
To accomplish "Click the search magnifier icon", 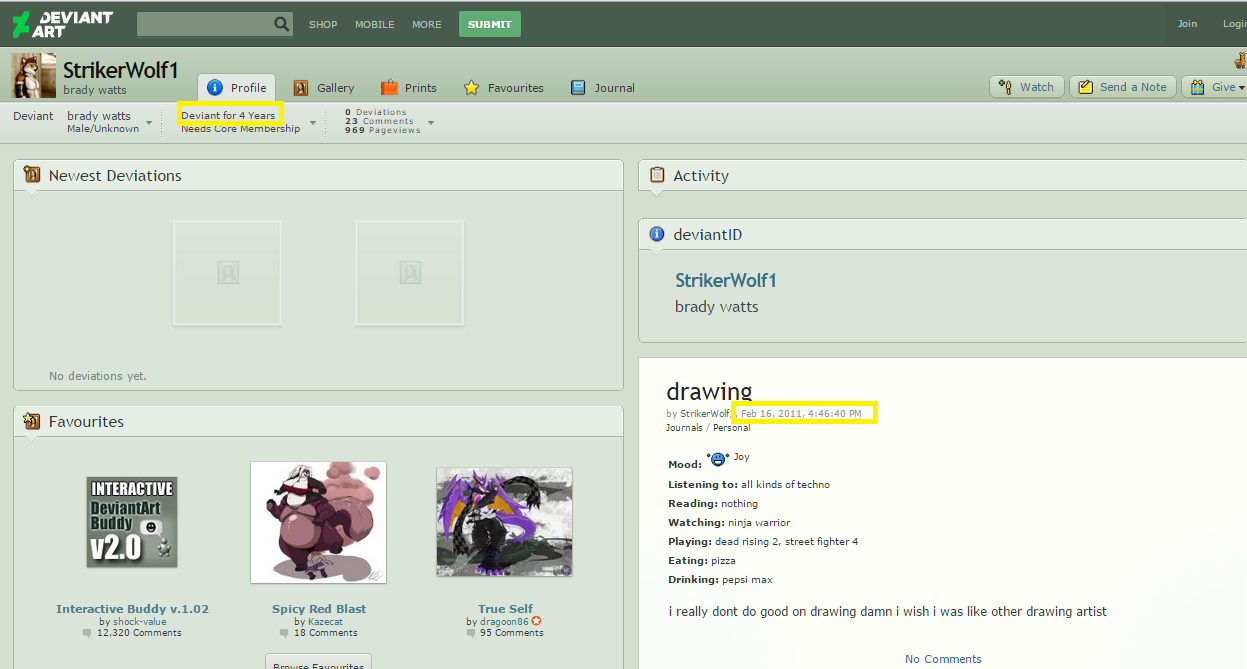I will [x=281, y=24].
